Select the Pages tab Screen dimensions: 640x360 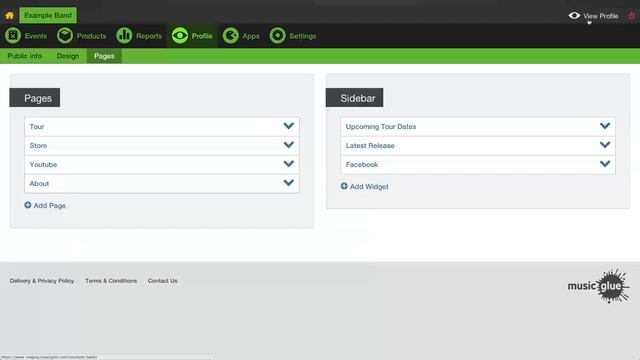[x=104, y=56]
